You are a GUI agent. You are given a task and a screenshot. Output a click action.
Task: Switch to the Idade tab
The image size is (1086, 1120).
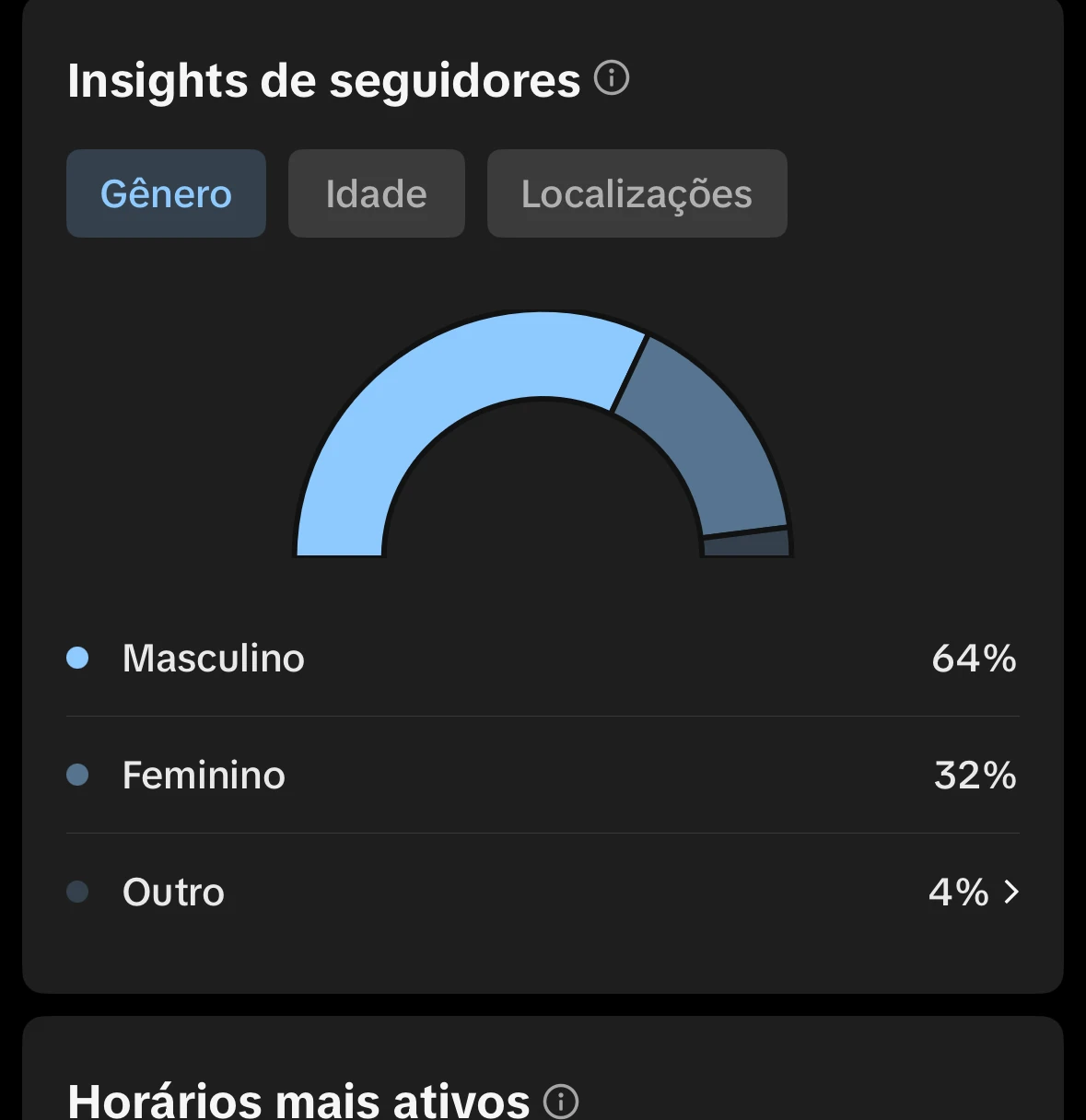click(x=376, y=193)
